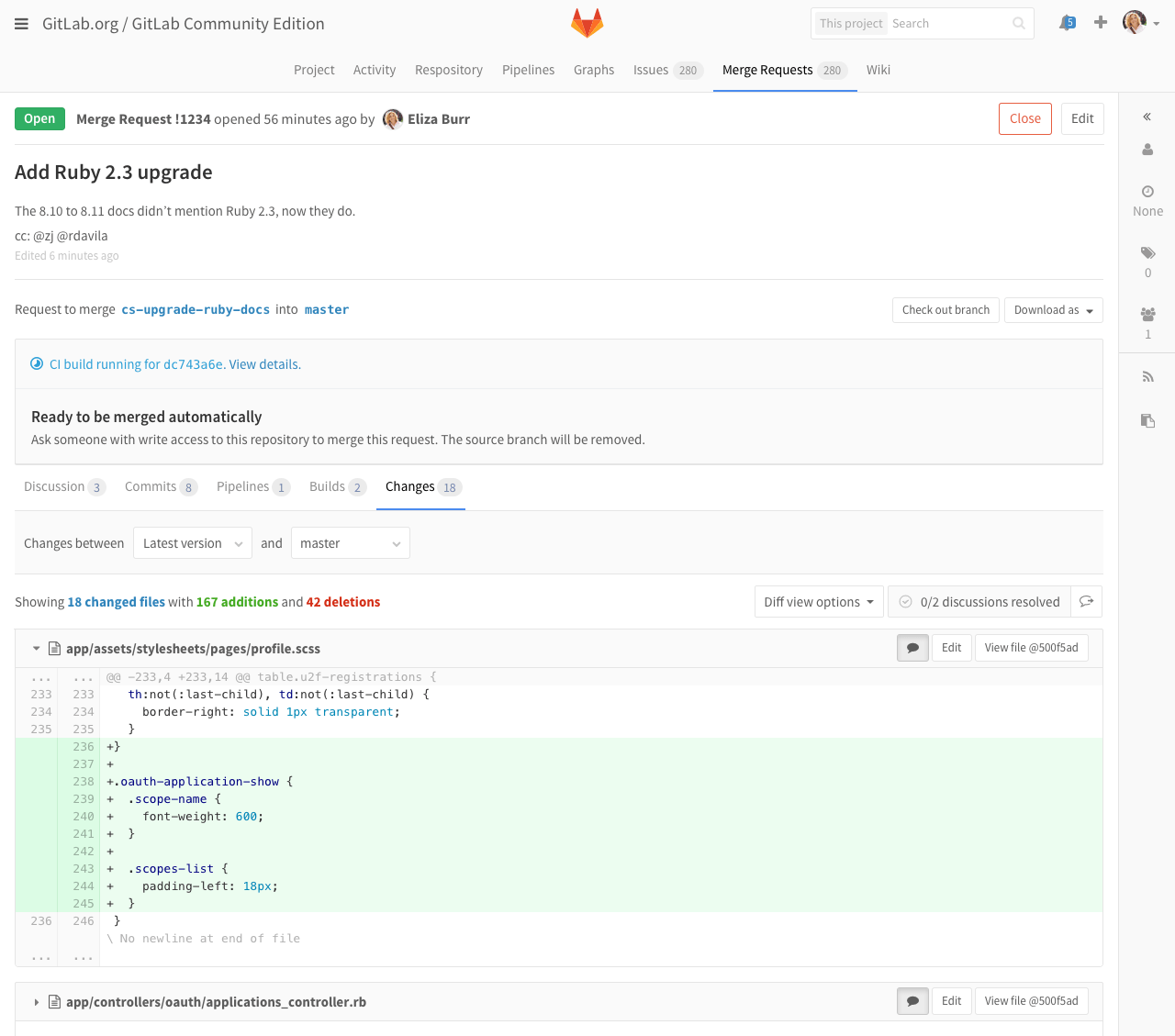Open the hamburger navigation menu
Screen dimensions: 1175x1036
pos(20,23)
